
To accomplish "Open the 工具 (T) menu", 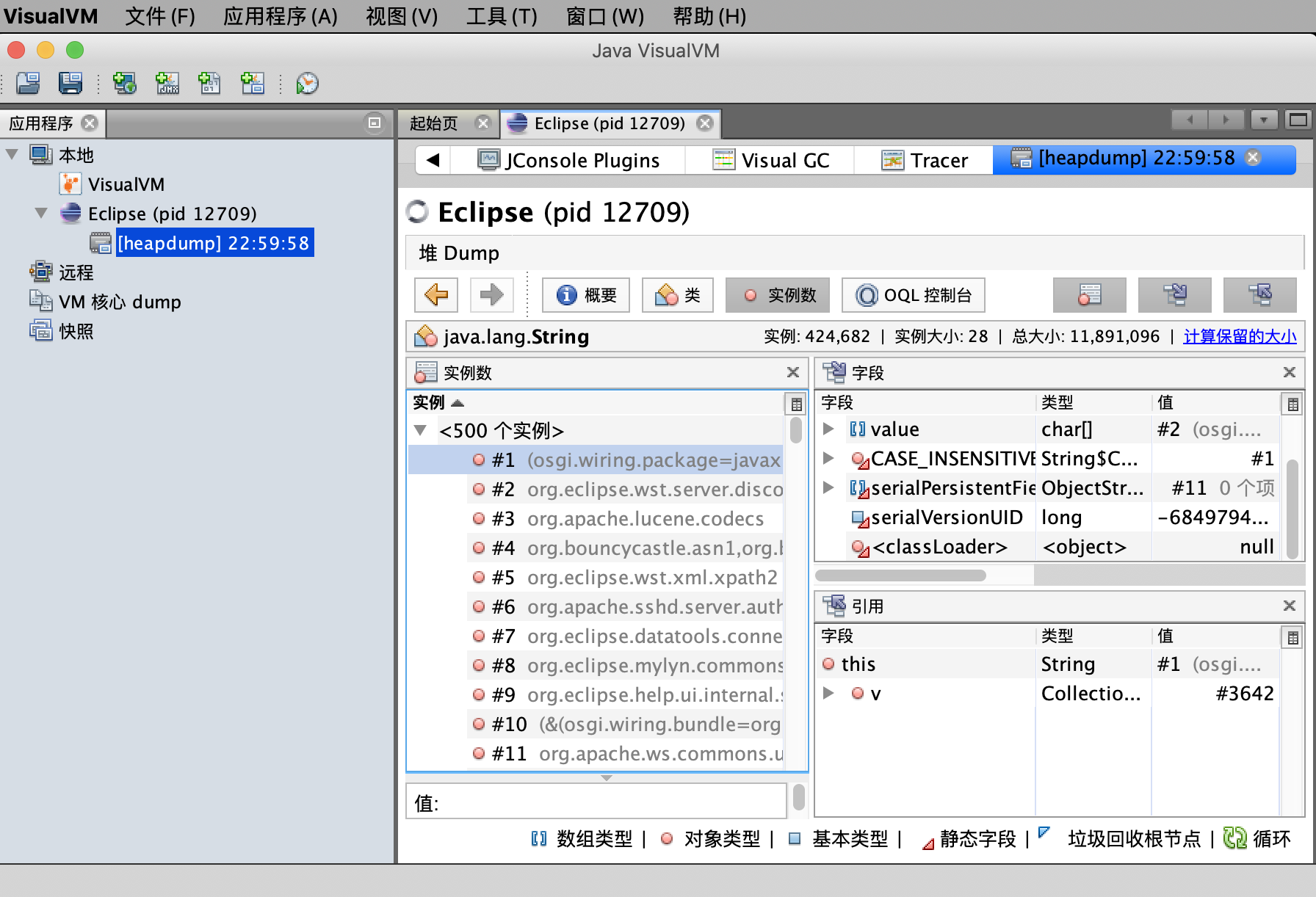I will coord(502,16).
